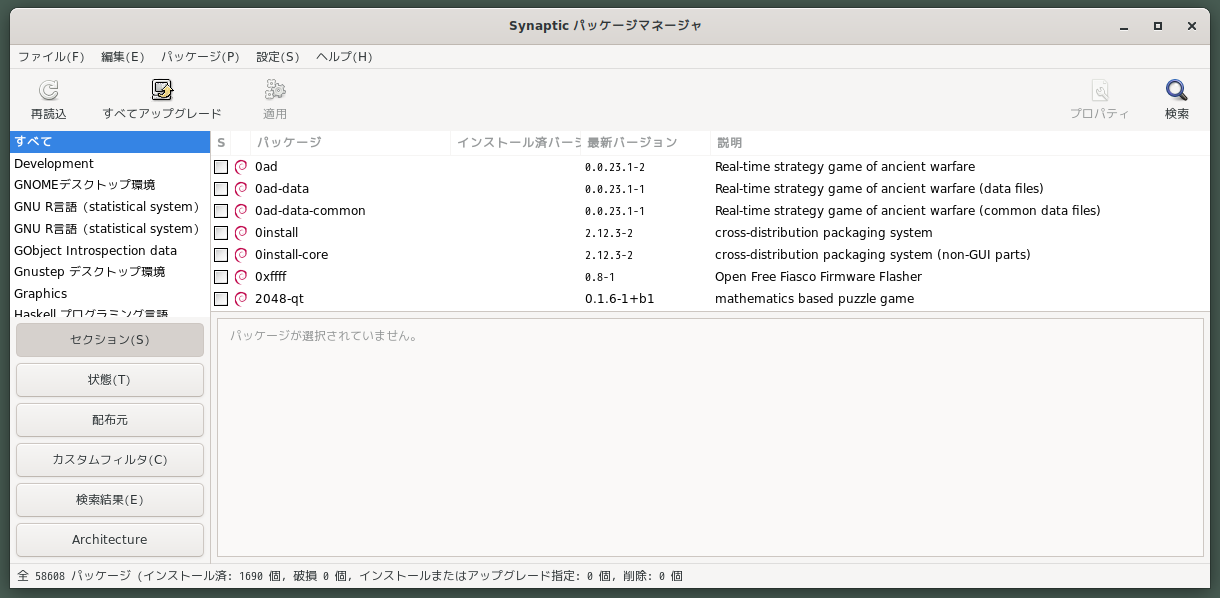Click Debian swirl icon for 0install
The height and width of the screenshot is (598, 1220).
pos(241,233)
